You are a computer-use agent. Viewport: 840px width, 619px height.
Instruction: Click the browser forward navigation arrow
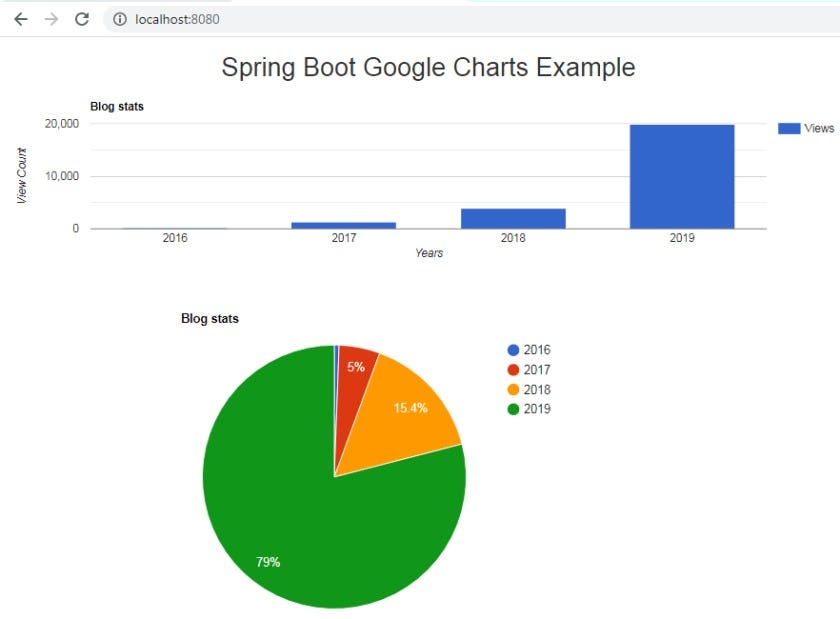point(50,18)
